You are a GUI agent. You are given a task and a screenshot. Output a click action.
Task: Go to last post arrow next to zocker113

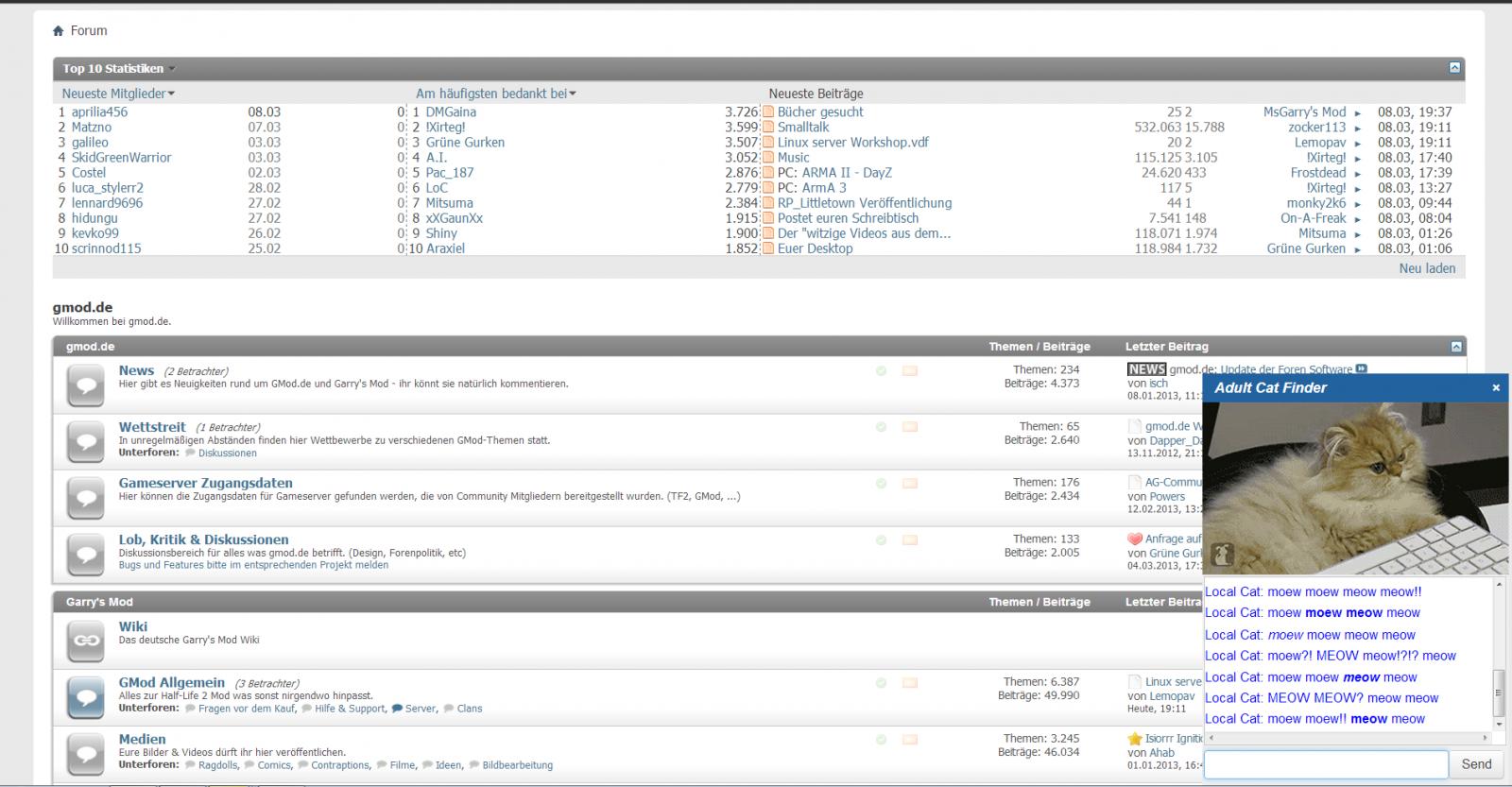click(1357, 128)
